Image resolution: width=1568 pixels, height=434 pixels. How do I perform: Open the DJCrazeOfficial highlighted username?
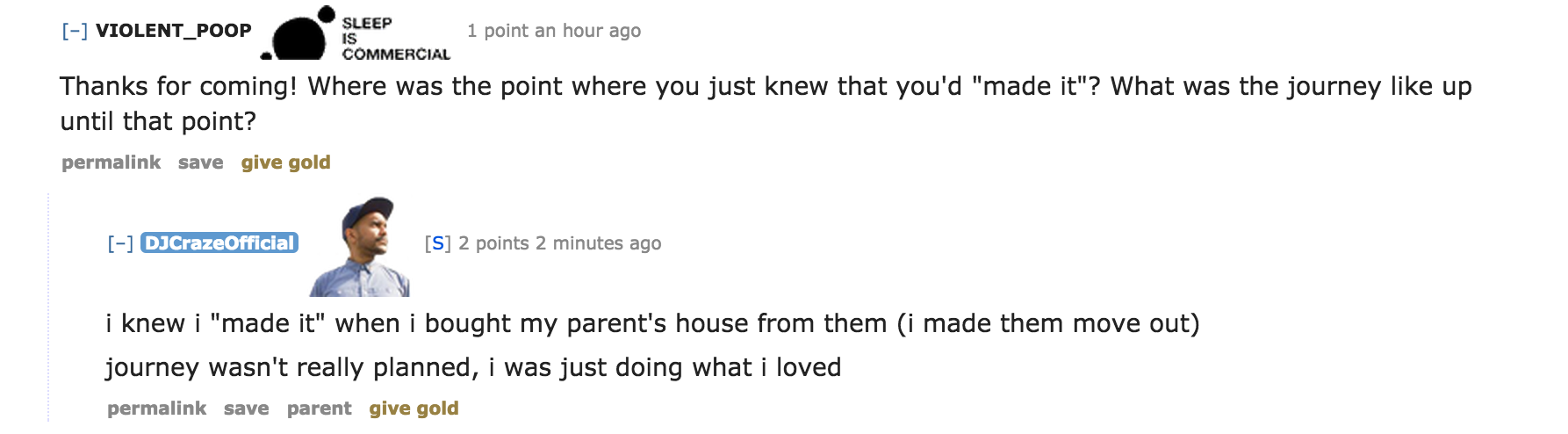[219, 243]
